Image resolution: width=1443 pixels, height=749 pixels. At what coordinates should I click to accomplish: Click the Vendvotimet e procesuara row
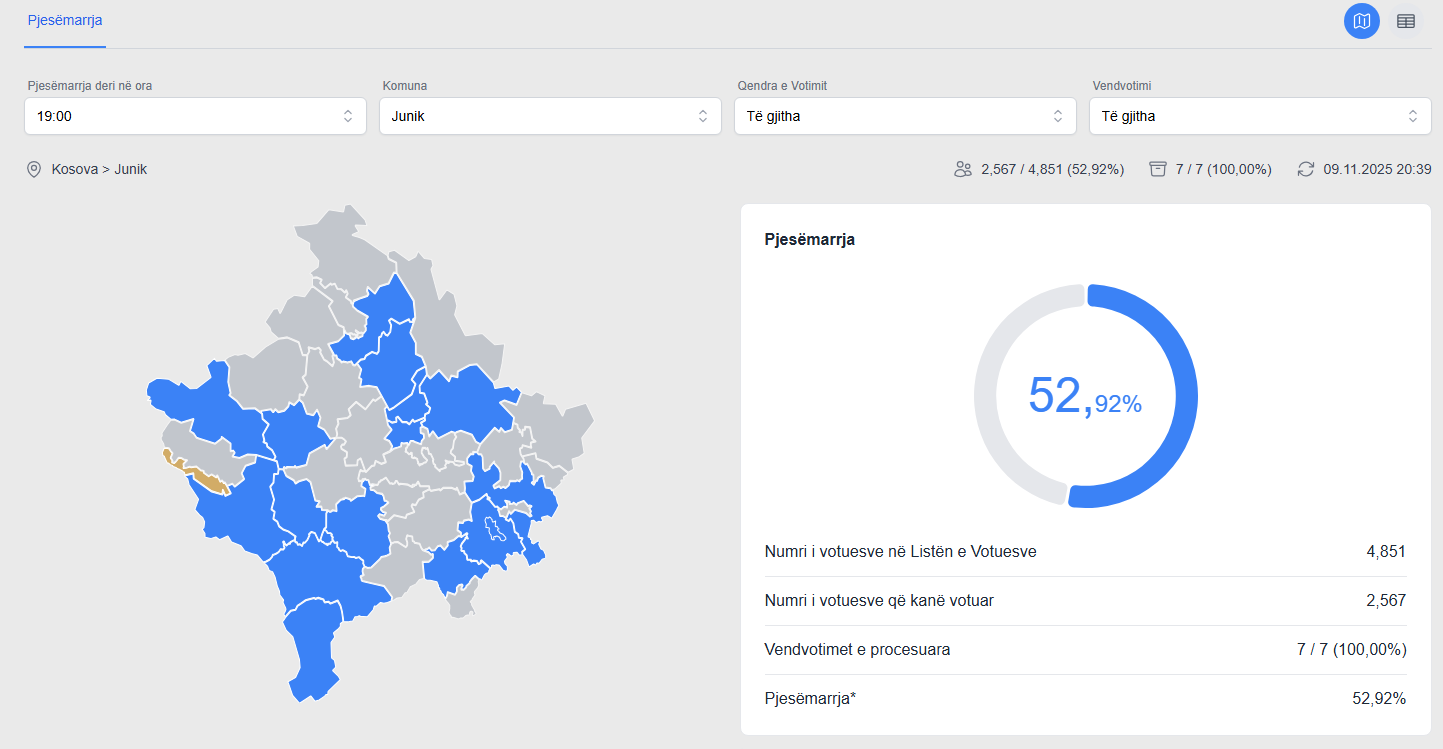[x=1085, y=650]
